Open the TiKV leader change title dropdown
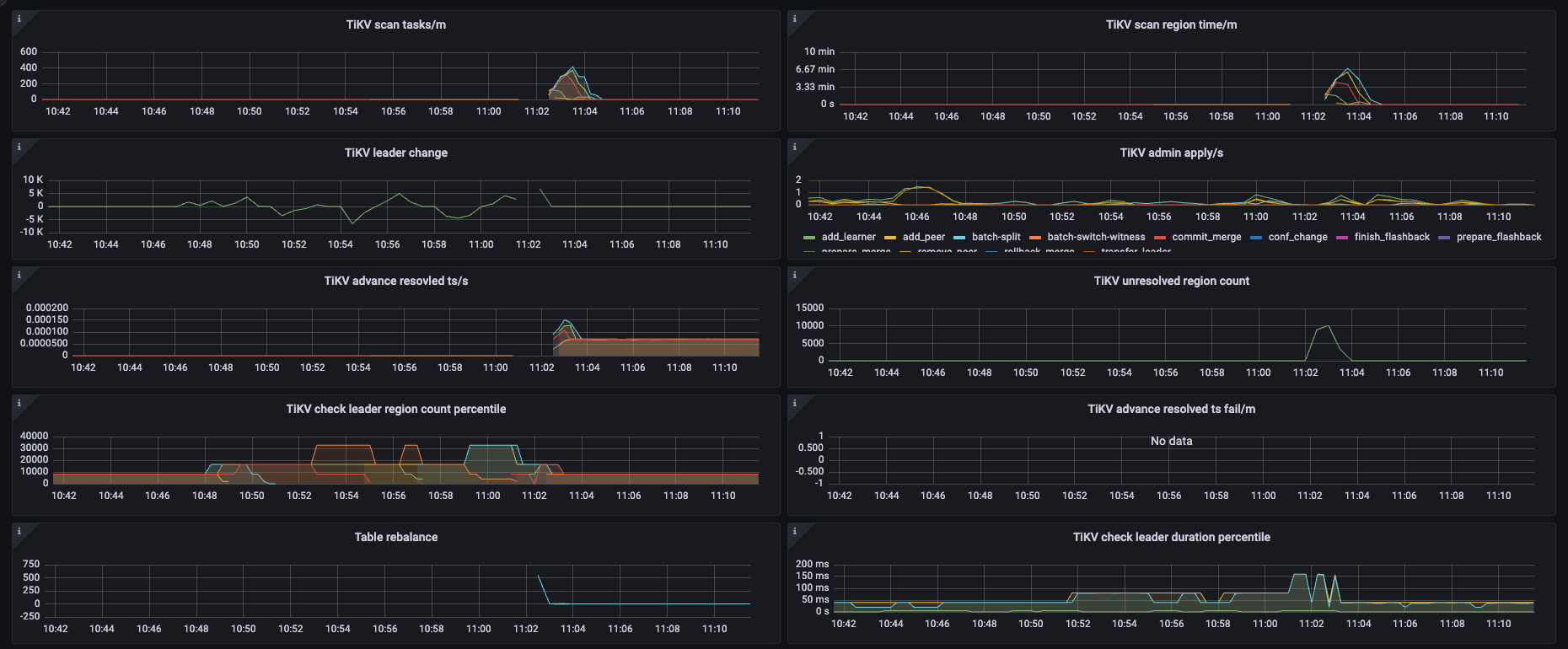The image size is (1568, 649). click(x=395, y=153)
